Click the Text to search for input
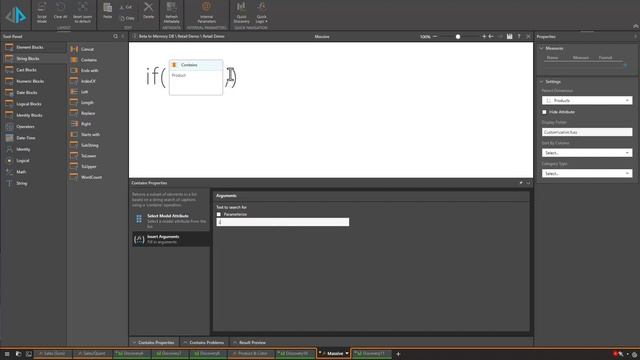The image size is (640, 360). (x=282, y=222)
